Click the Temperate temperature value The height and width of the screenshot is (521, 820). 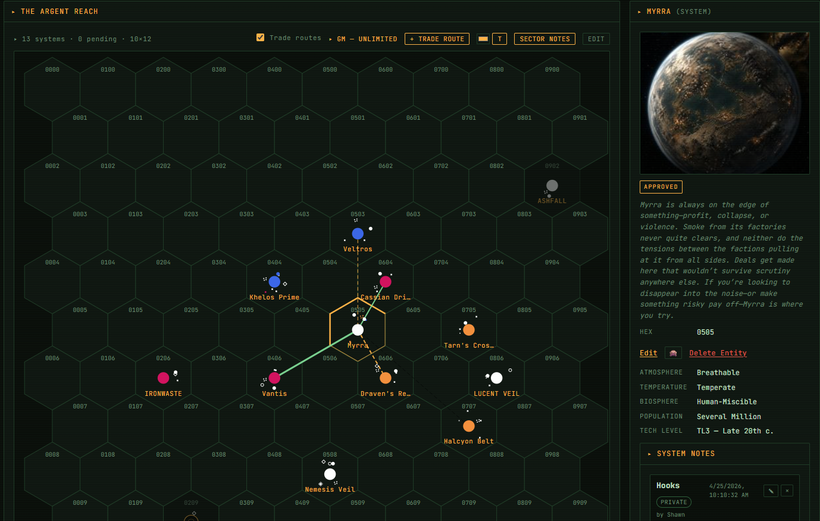715,387
